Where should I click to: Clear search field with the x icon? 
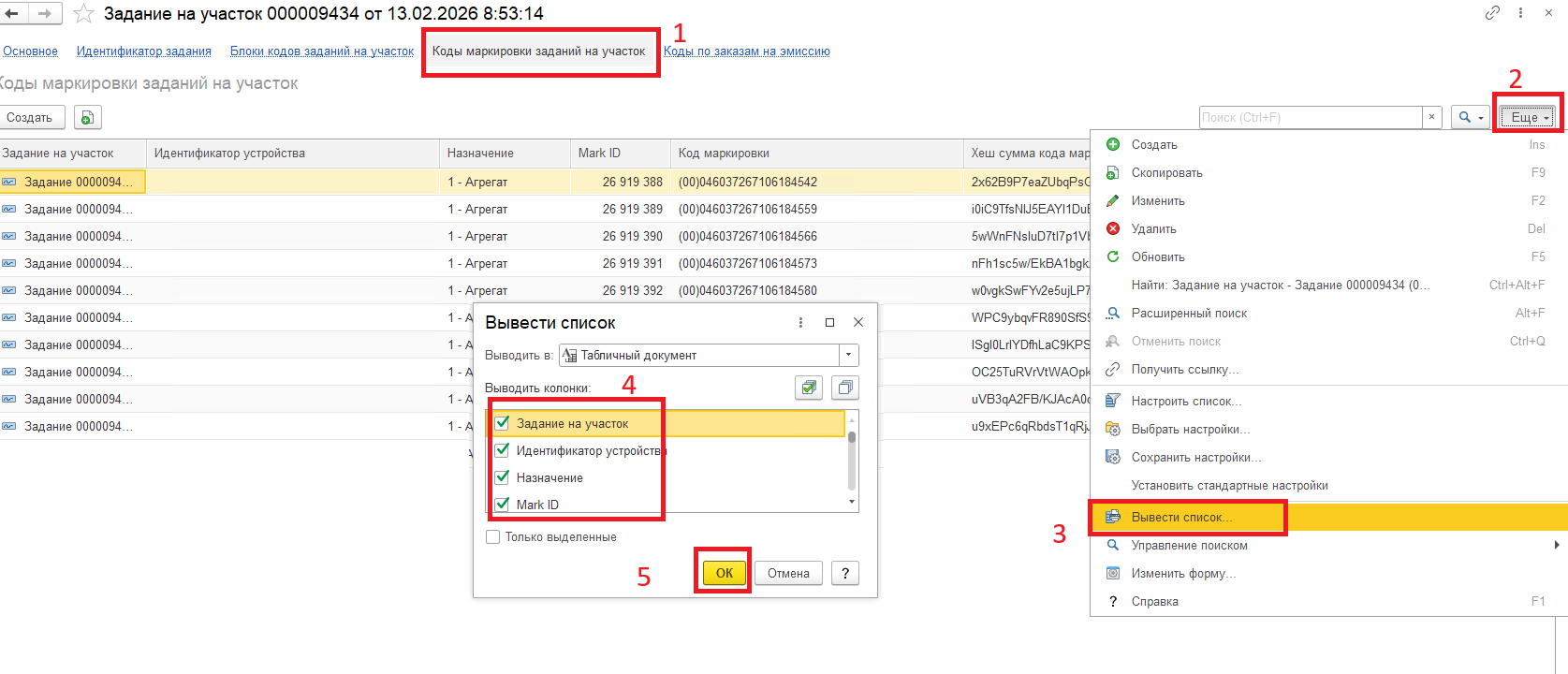point(1431,117)
